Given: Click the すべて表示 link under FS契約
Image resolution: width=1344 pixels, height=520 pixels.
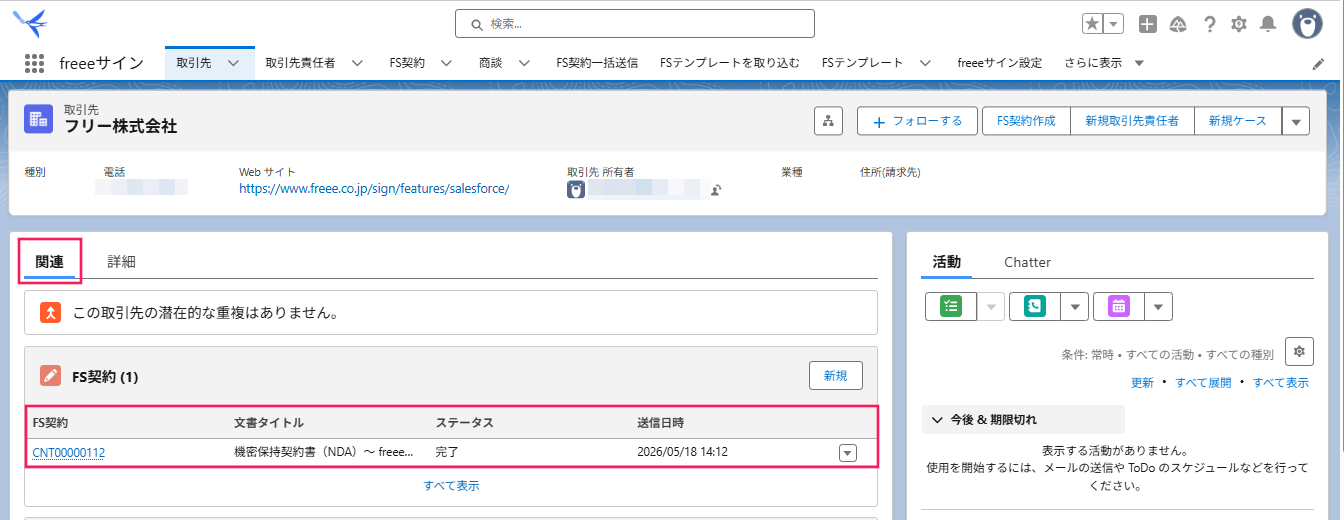Looking at the screenshot, I should coord(451,486).
